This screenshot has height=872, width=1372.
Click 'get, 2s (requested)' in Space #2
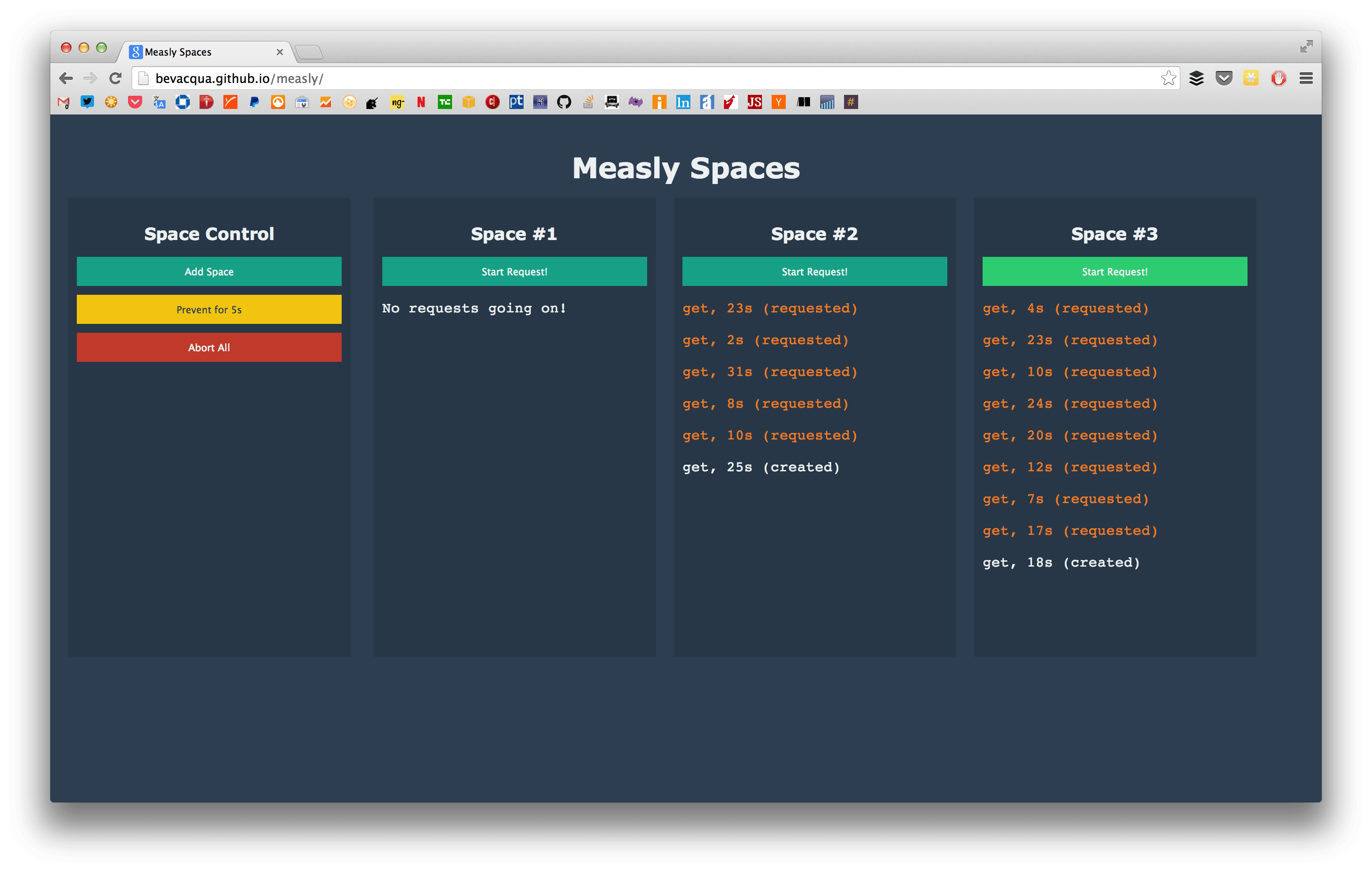(x=766, y=340)
